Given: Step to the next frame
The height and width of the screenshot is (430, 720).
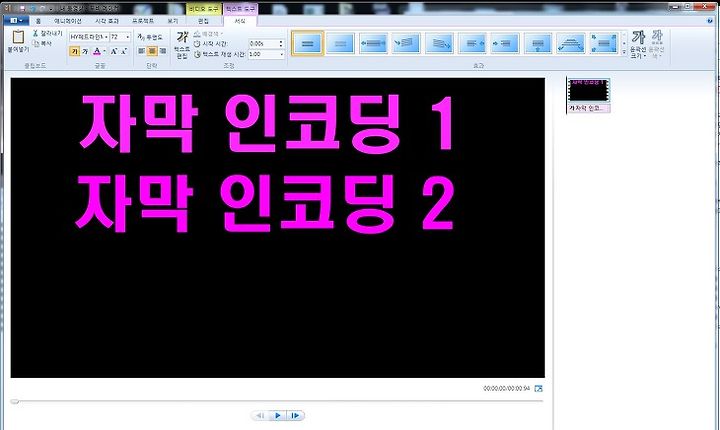Looking at the screenshot, I should 295,415.
